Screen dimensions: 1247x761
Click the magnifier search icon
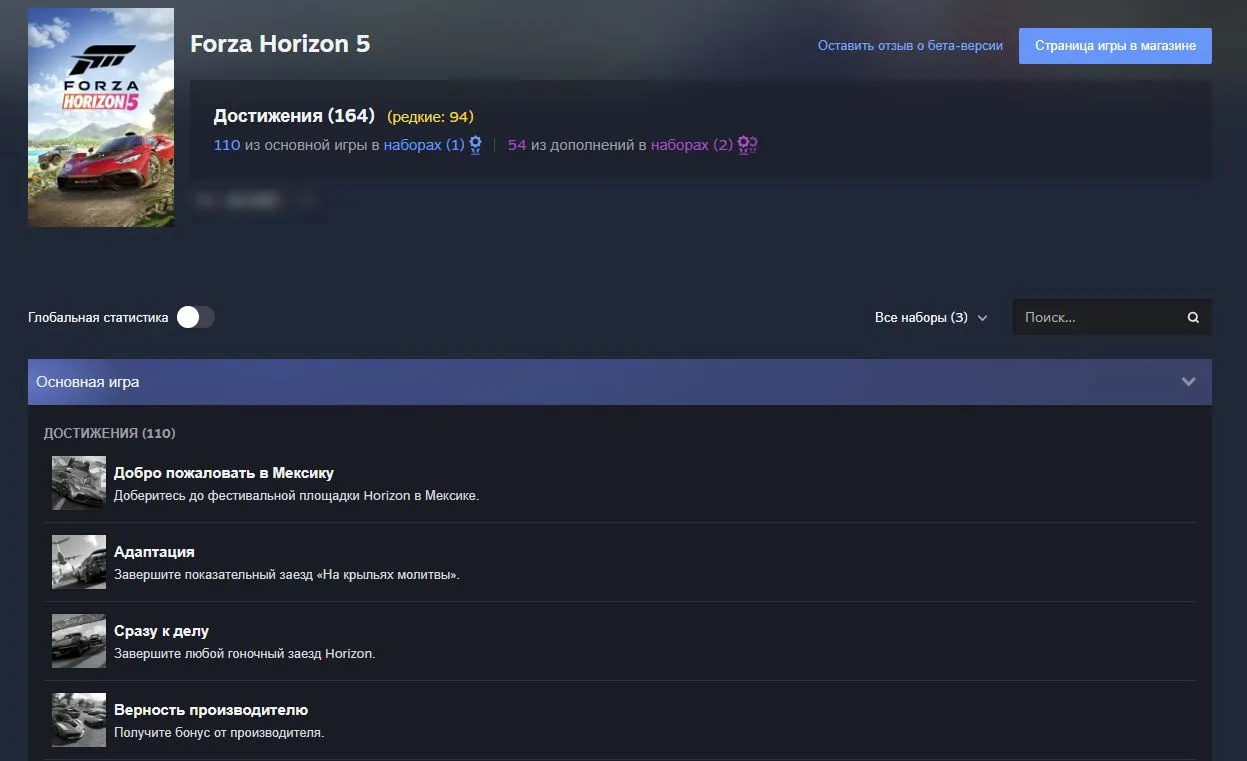(1193, 318)
